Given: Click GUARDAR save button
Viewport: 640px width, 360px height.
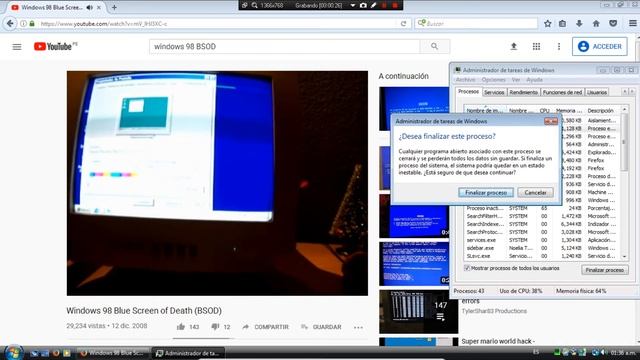Looking at the screenshot, I should [x=321, y=327].
